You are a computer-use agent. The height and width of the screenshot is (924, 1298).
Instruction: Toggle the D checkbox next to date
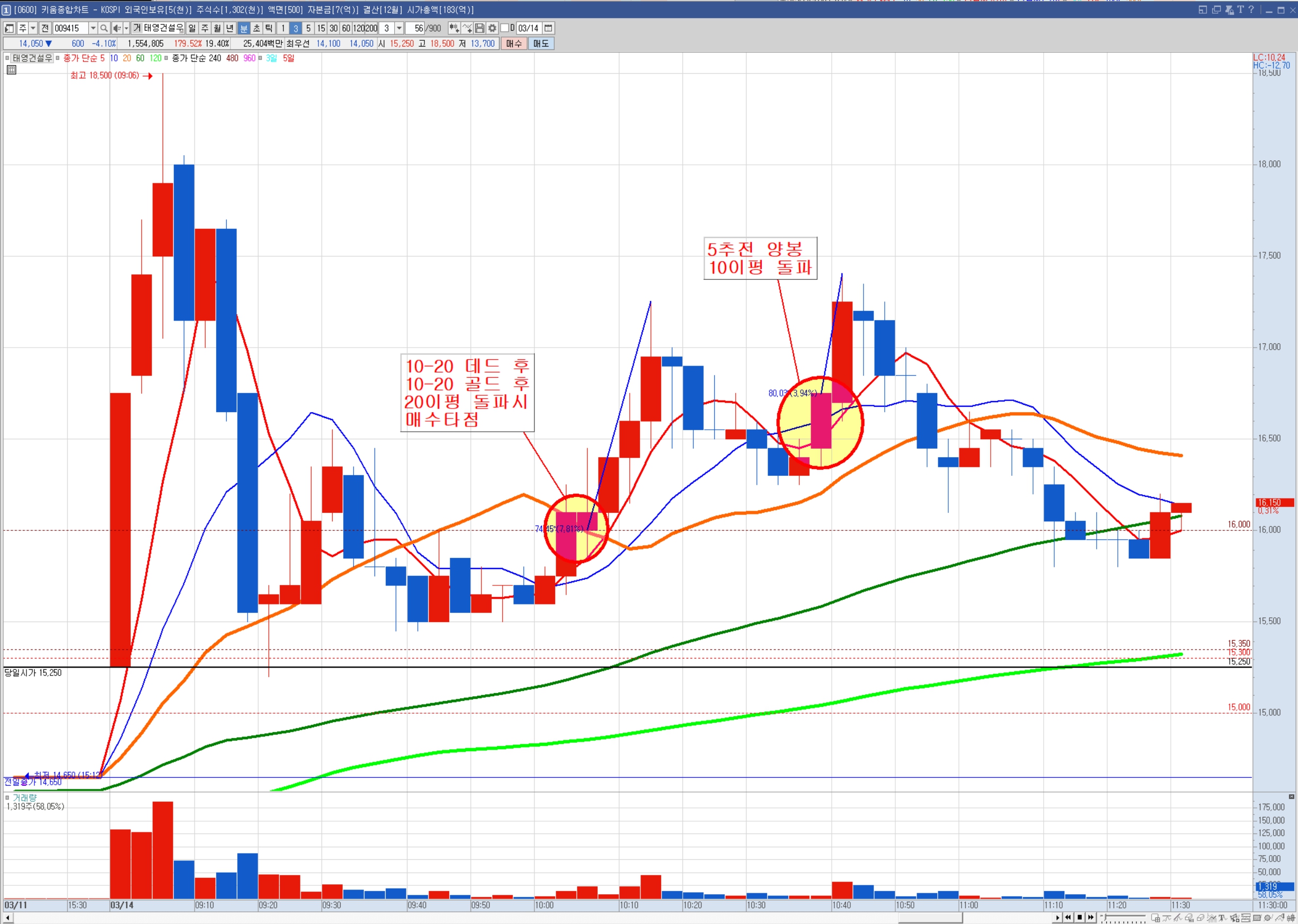(x=504, y=28)
